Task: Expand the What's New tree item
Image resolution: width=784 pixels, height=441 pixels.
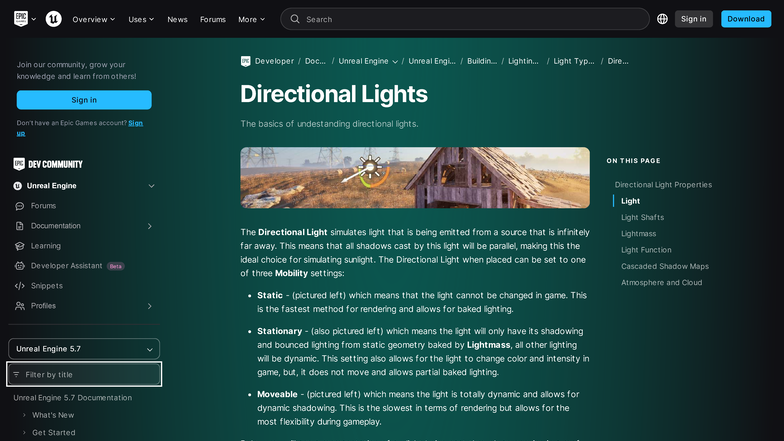Action: pyautogui.click(x=24, y=415)
